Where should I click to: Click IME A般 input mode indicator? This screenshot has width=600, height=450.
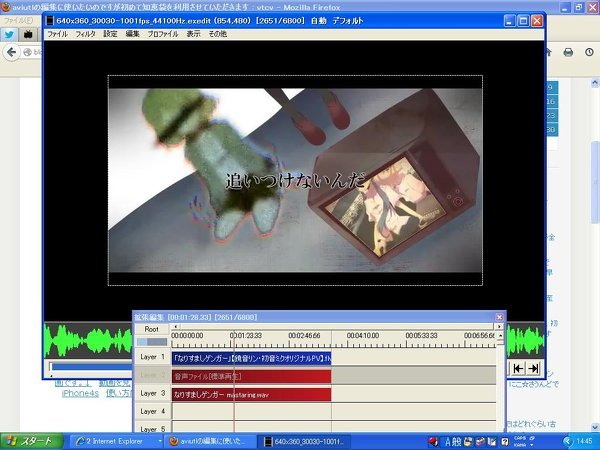(453, 442)
